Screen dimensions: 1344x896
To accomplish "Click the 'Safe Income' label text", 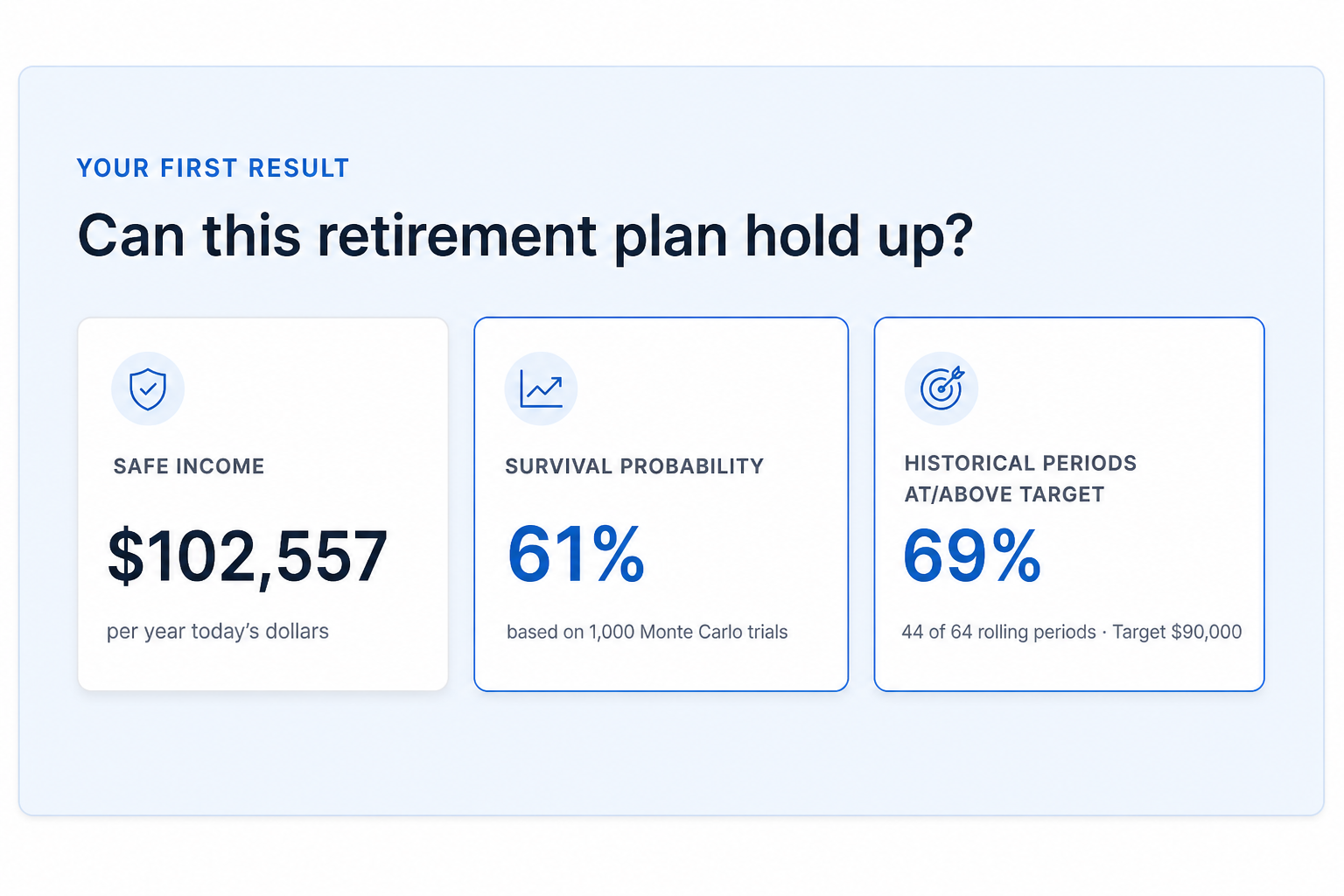I will pos(189,466).
